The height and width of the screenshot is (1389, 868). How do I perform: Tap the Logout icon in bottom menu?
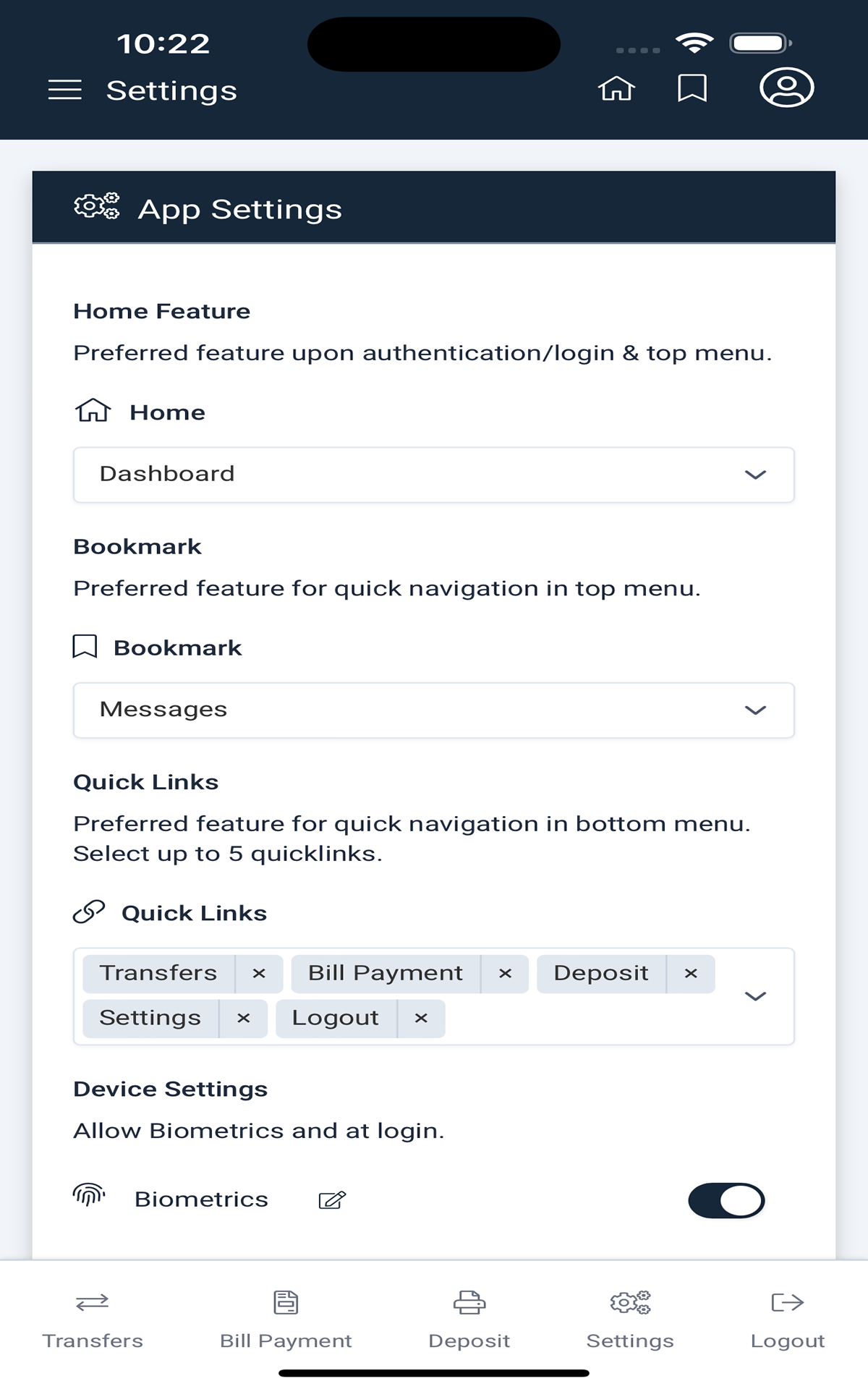788,1303
